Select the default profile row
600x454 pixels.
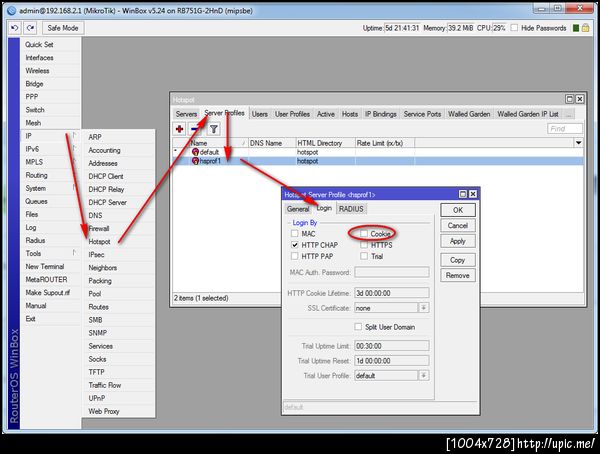[378, 152]
